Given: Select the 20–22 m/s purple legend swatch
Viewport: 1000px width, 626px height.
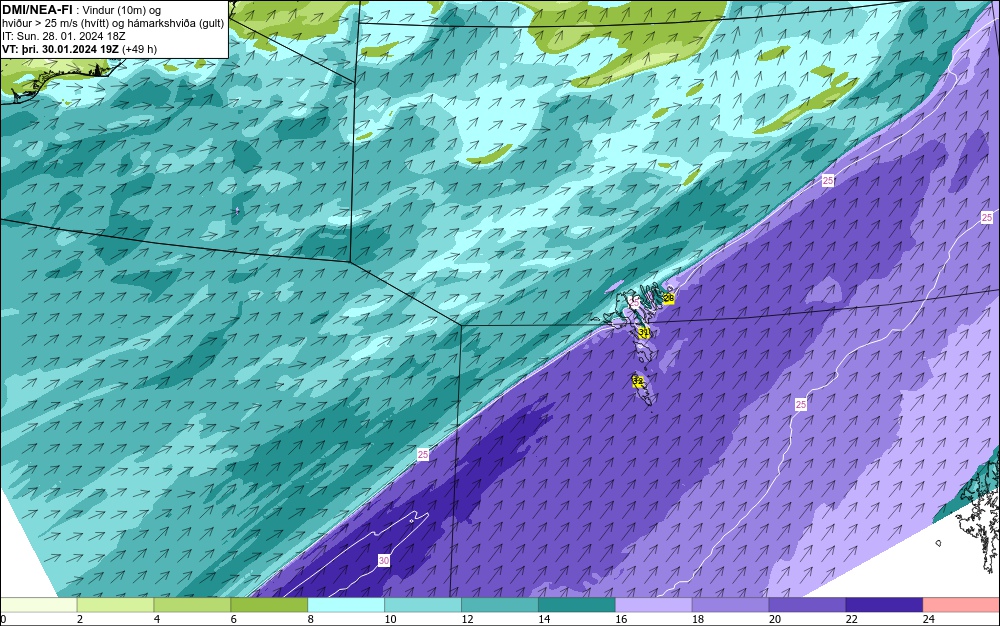Looking at the screenshot, I should 807,605.
